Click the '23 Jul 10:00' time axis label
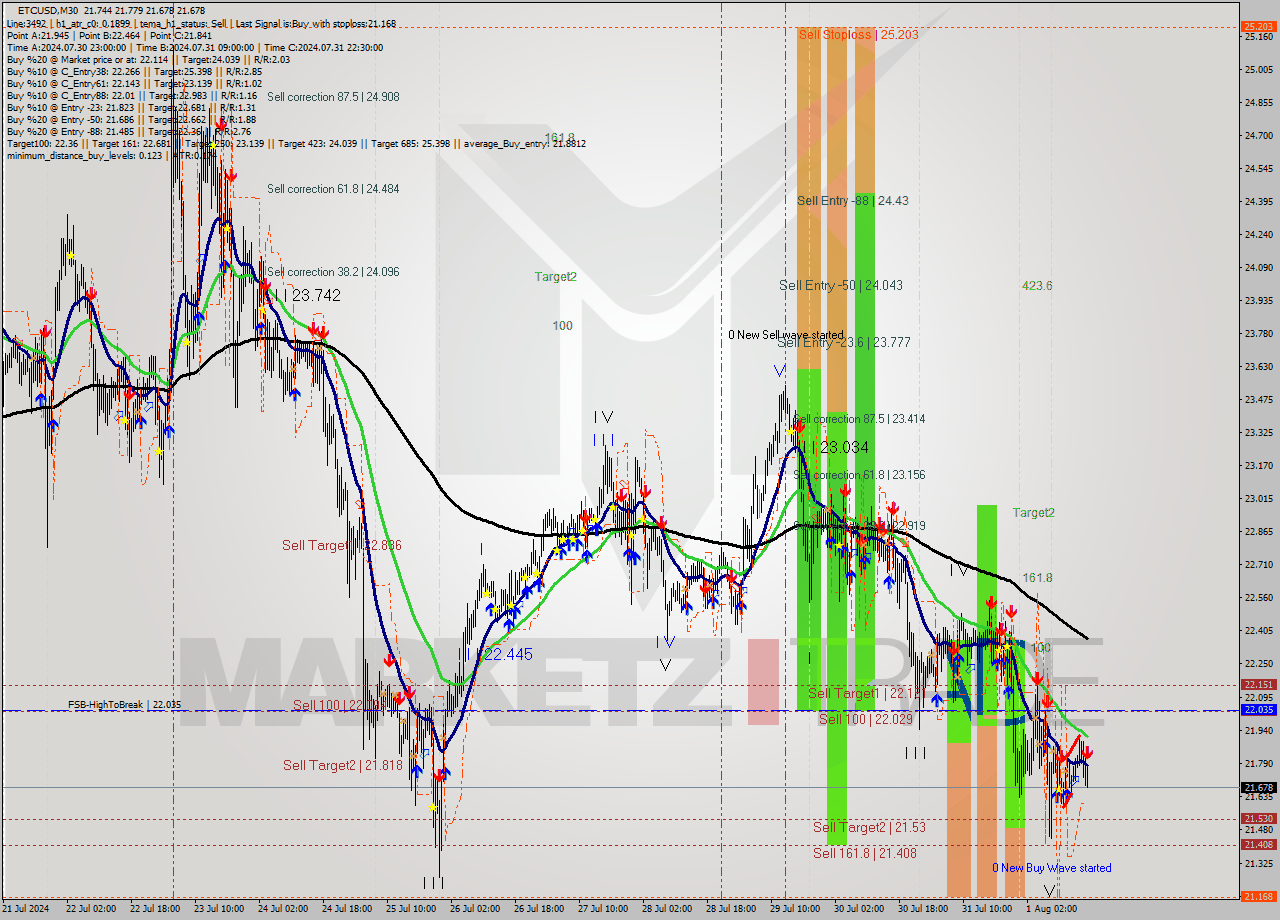 click(x=218, y=909)
